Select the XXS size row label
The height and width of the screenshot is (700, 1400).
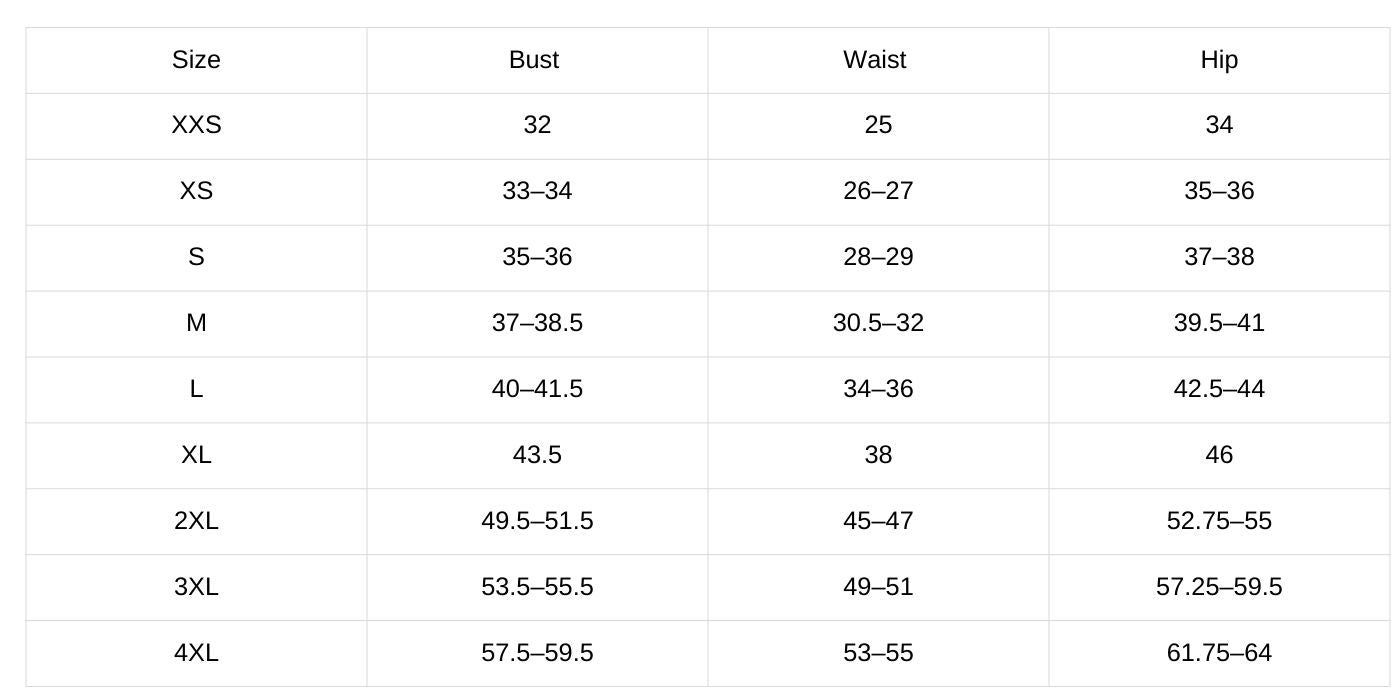[196, 125]
